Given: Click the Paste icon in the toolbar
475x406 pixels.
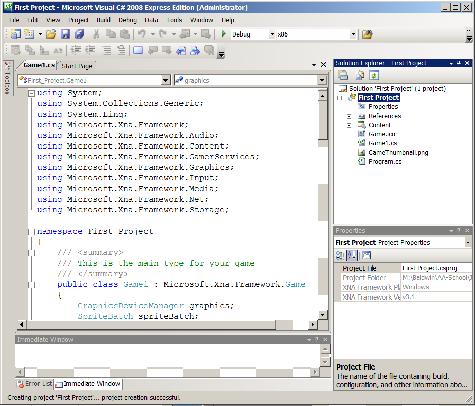Looking at the screenshot, I should point(125,34).
